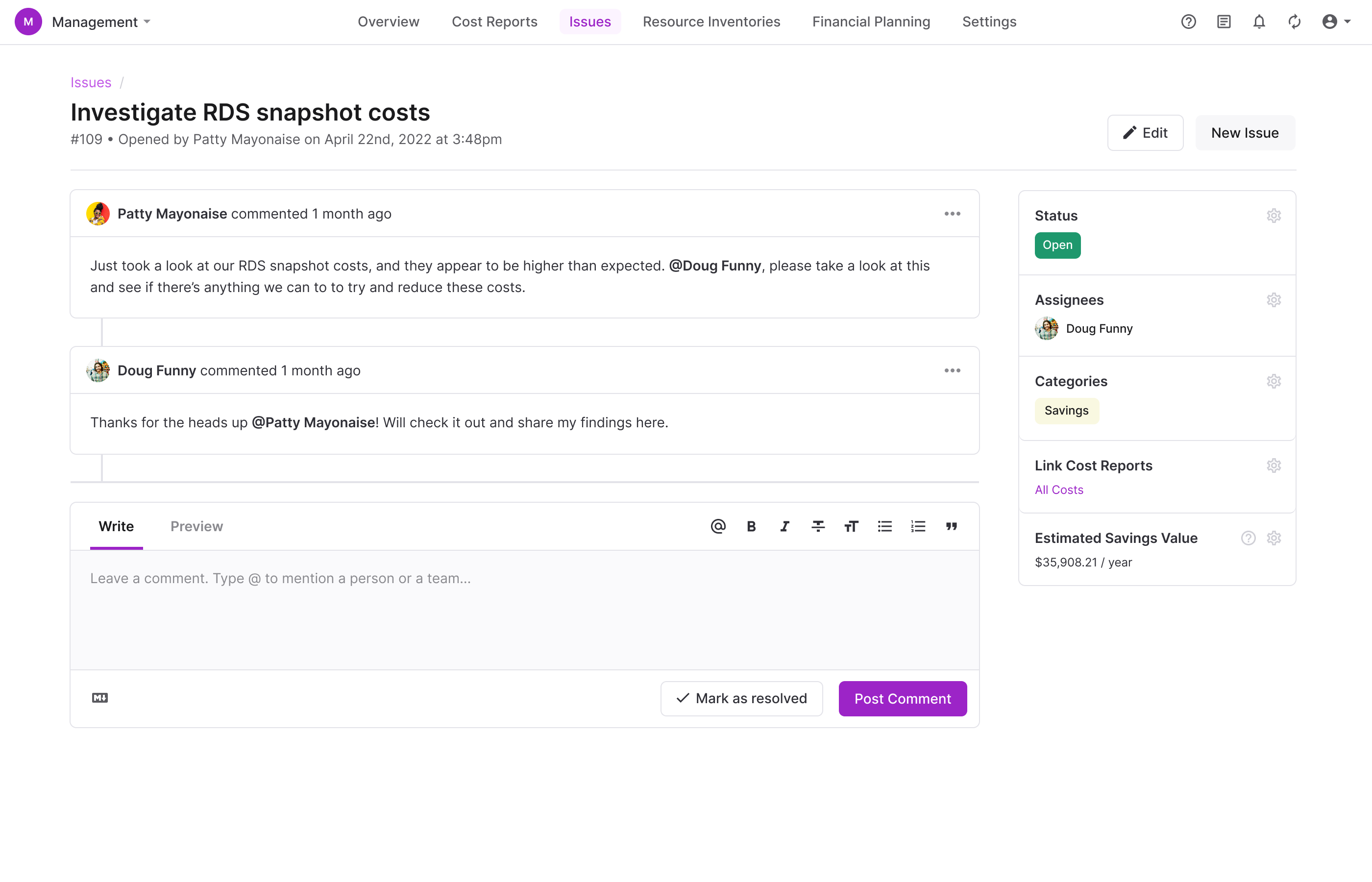
Task: Toggle bold formatting
Action: [751, 526]
